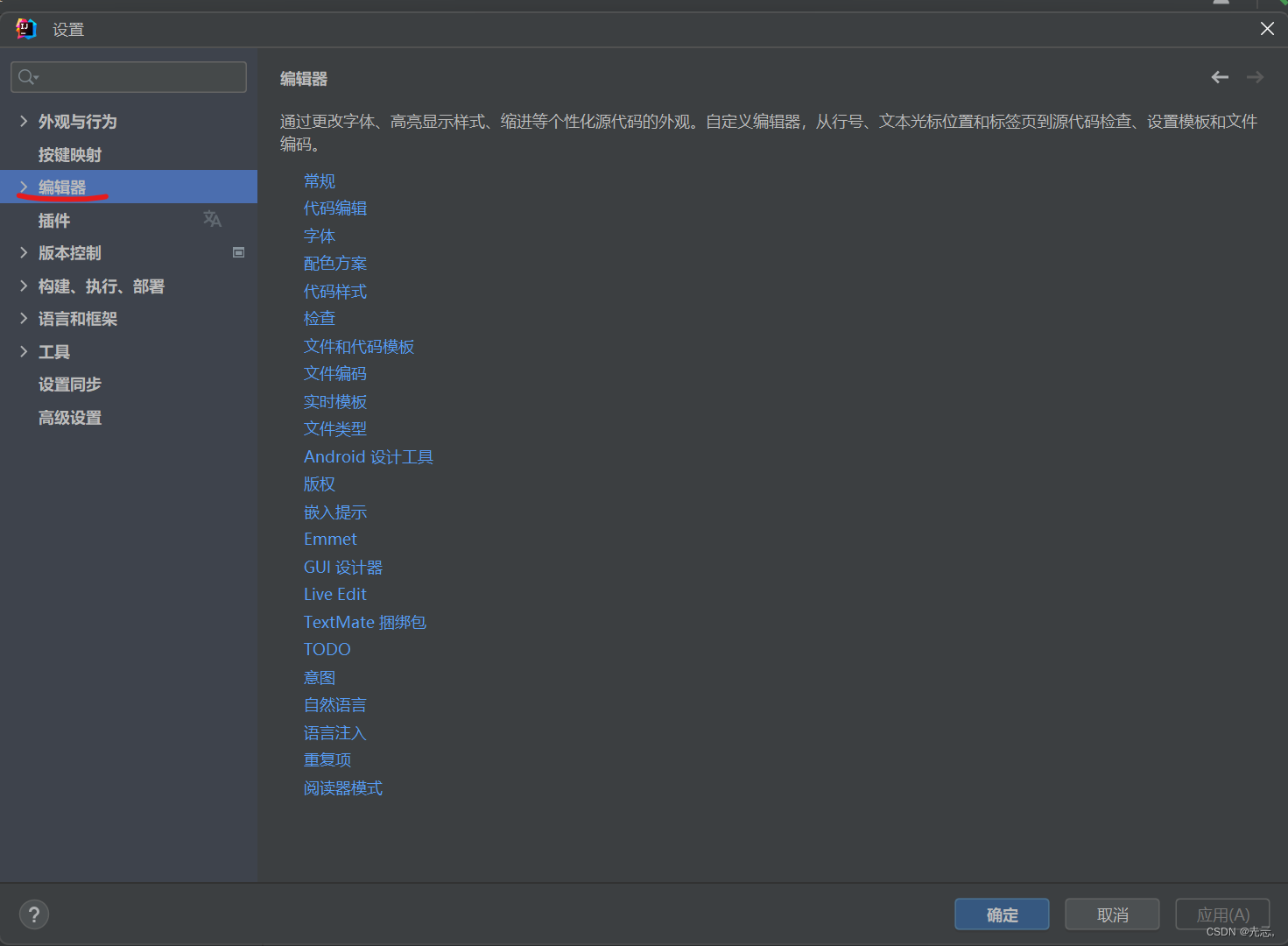
Task: Open the 文件编码 link
Action: click(x=335, y=373)
